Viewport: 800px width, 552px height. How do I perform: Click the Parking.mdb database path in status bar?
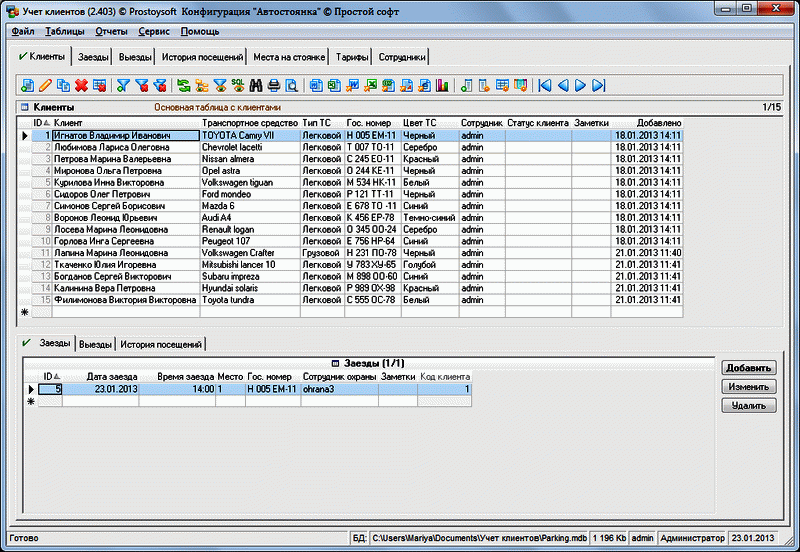[479, 538]
